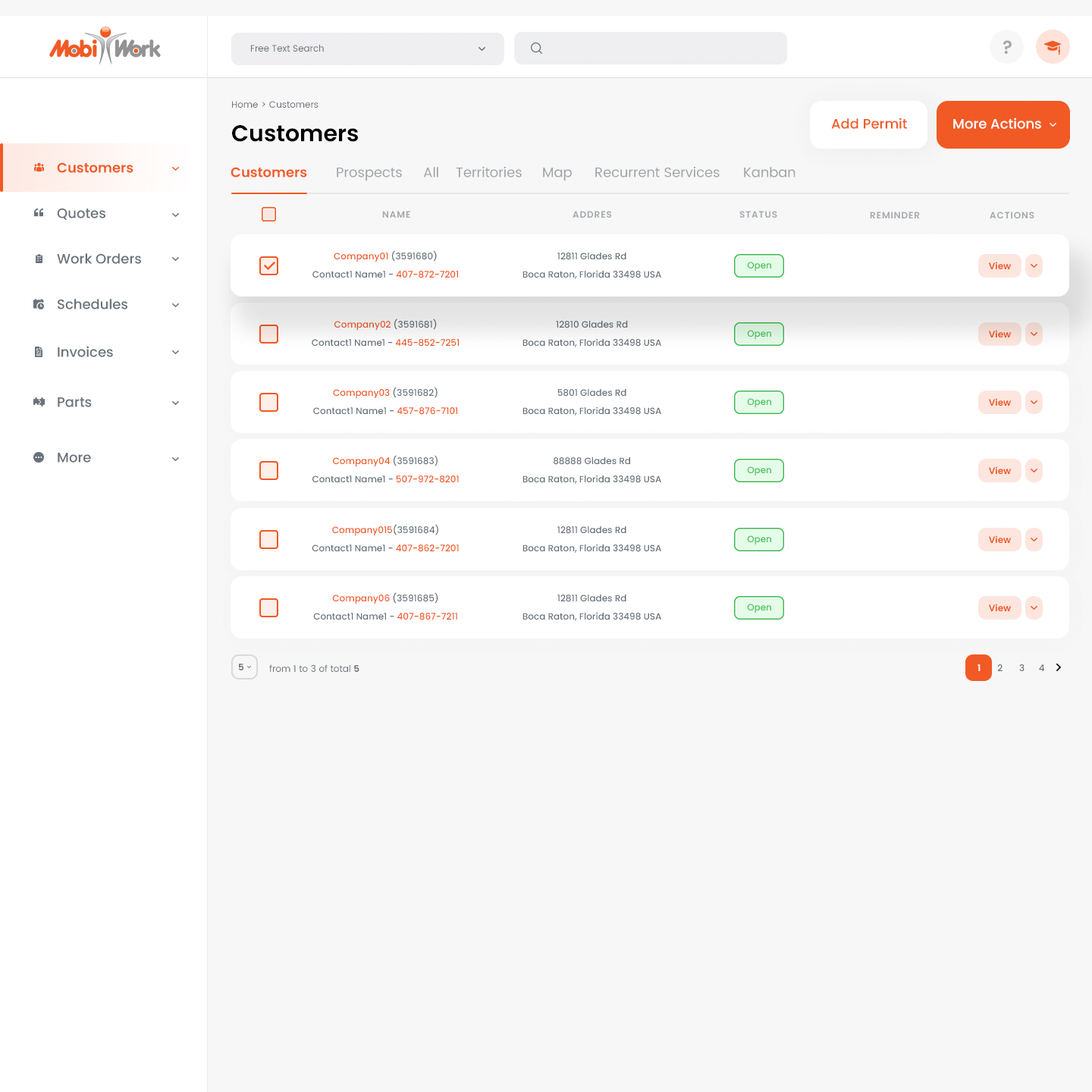Click the magnifier search icon

[x=536, y=49]
